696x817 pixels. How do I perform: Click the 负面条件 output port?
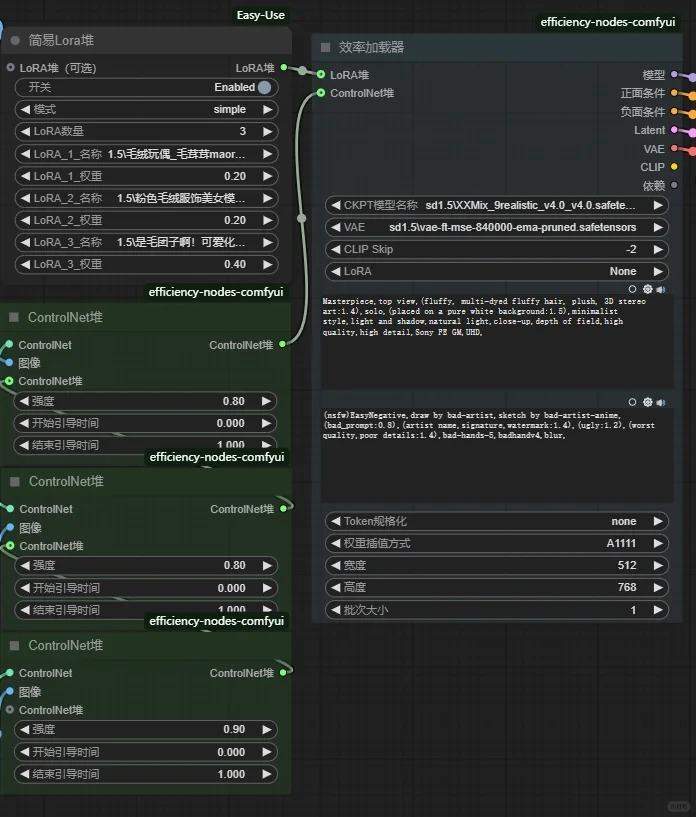click(x=674, y=111)
